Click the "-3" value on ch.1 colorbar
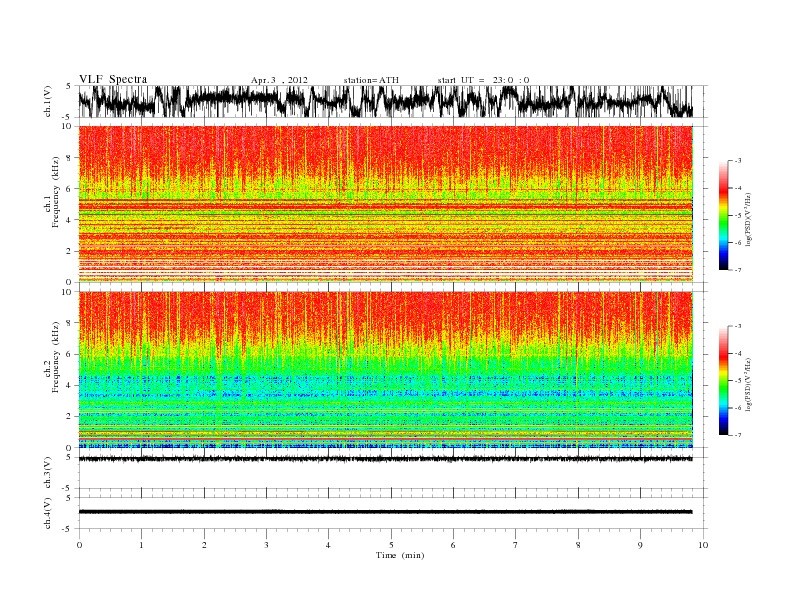 (737, 161)
